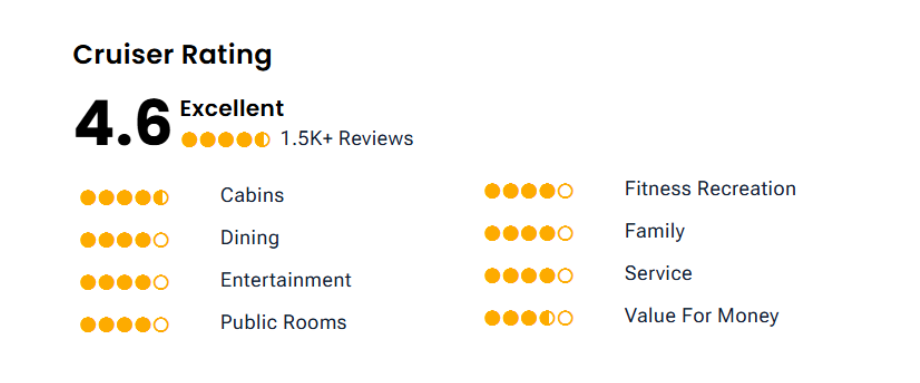Click the Fitness Recreation rating dots

[529, 191]
